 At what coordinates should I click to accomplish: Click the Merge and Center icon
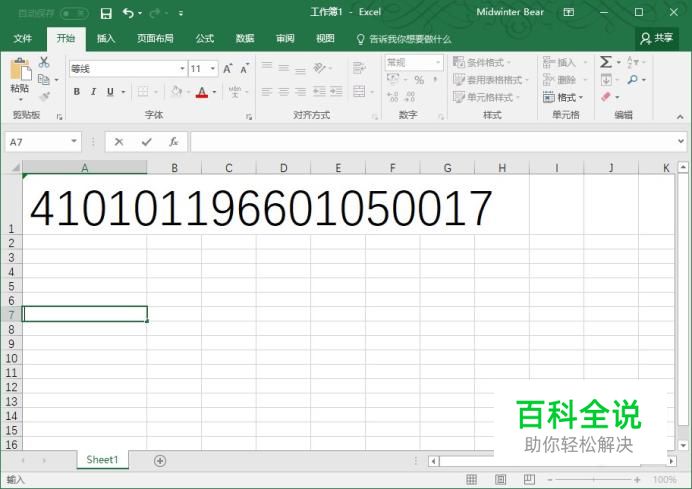point(359,92)
